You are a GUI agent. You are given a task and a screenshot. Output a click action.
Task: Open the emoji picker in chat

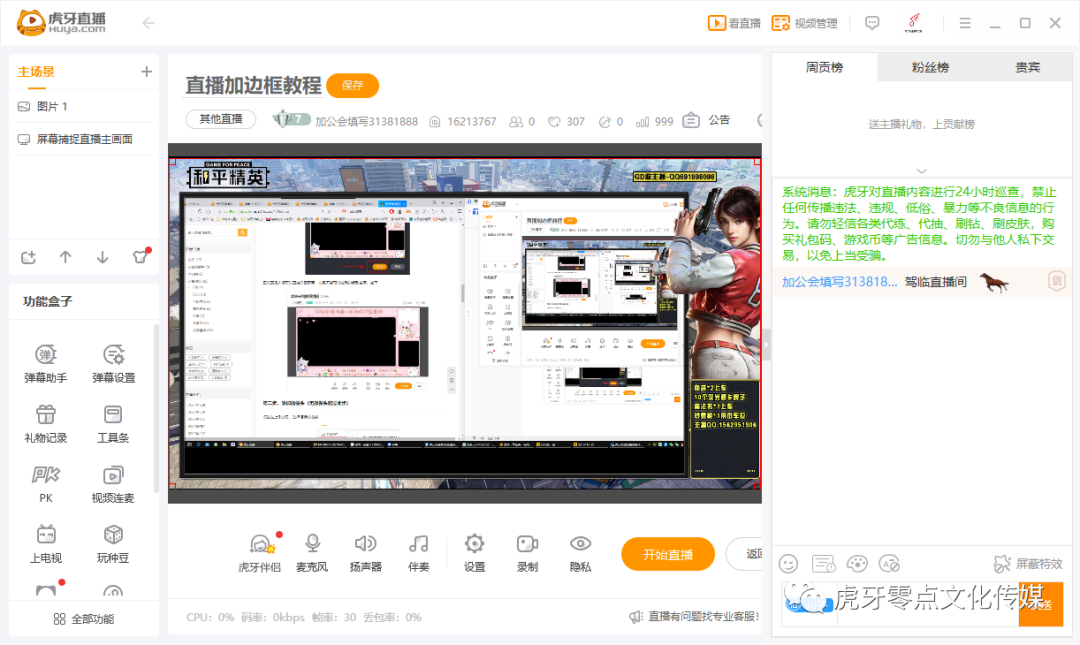[x=788, y=564]
